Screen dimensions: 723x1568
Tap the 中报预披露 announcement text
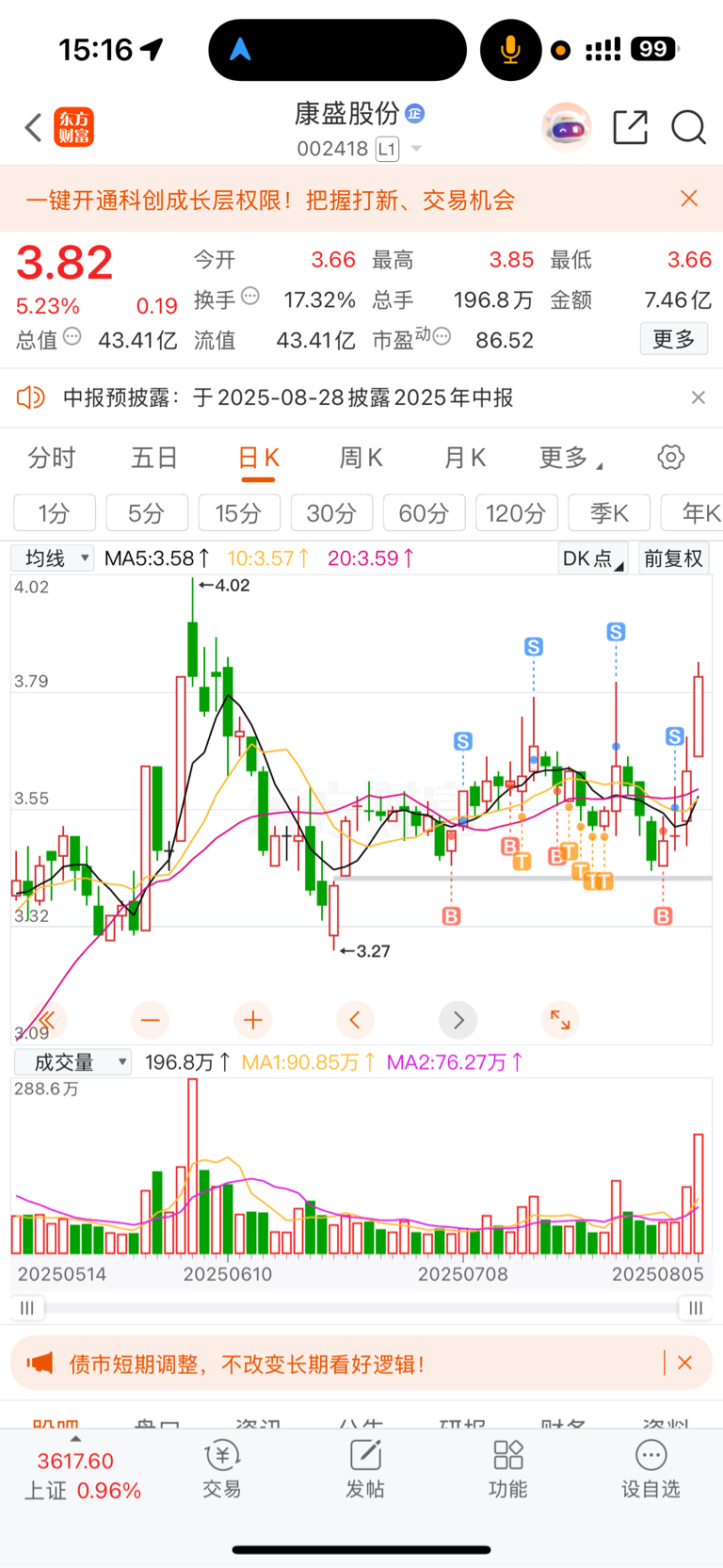point(288,397)
